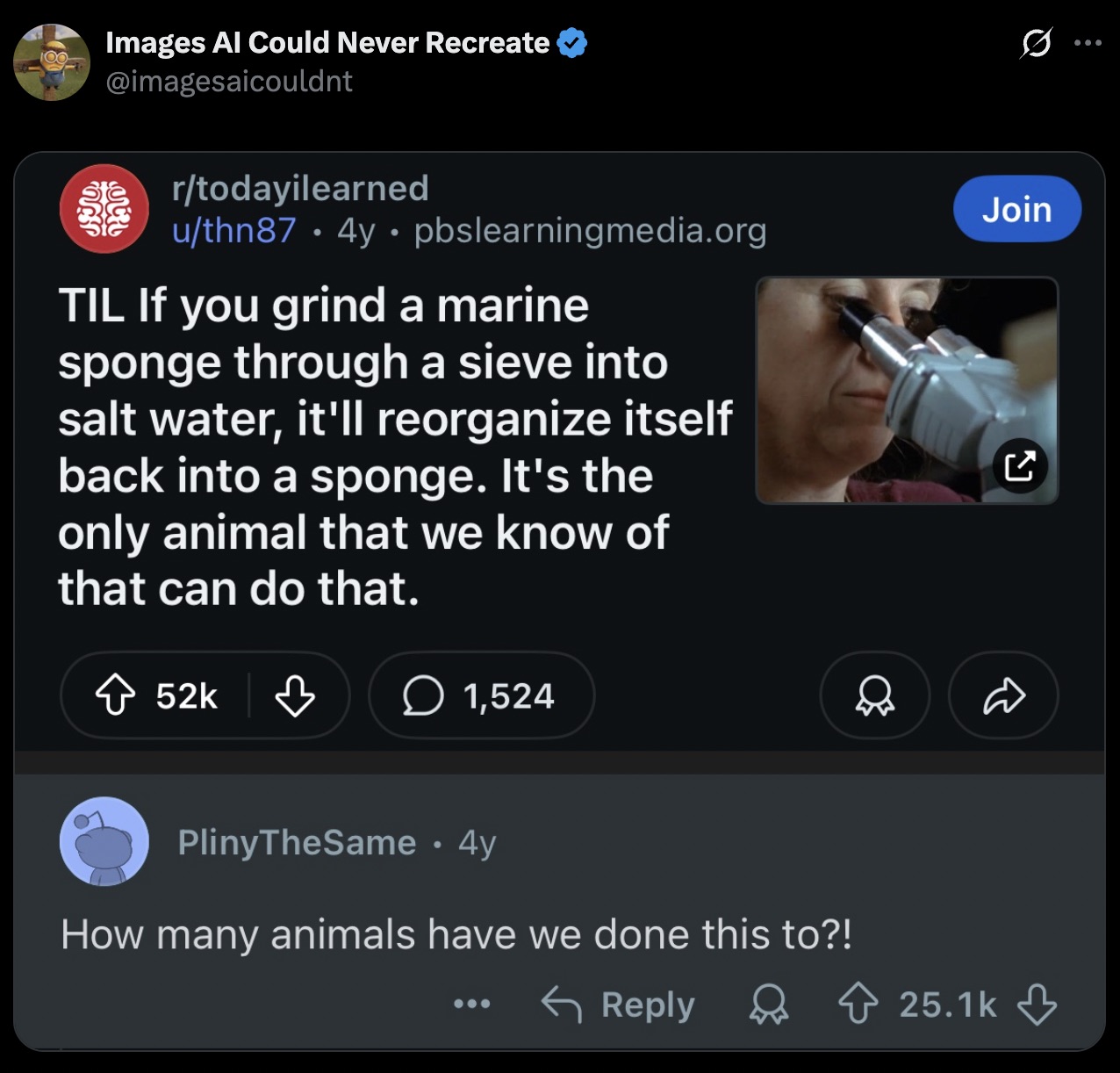The width and height of the screenshot is (1120, 1073).
Task: Upvote the marine sponge post
Action: click(x=116, y=696)
